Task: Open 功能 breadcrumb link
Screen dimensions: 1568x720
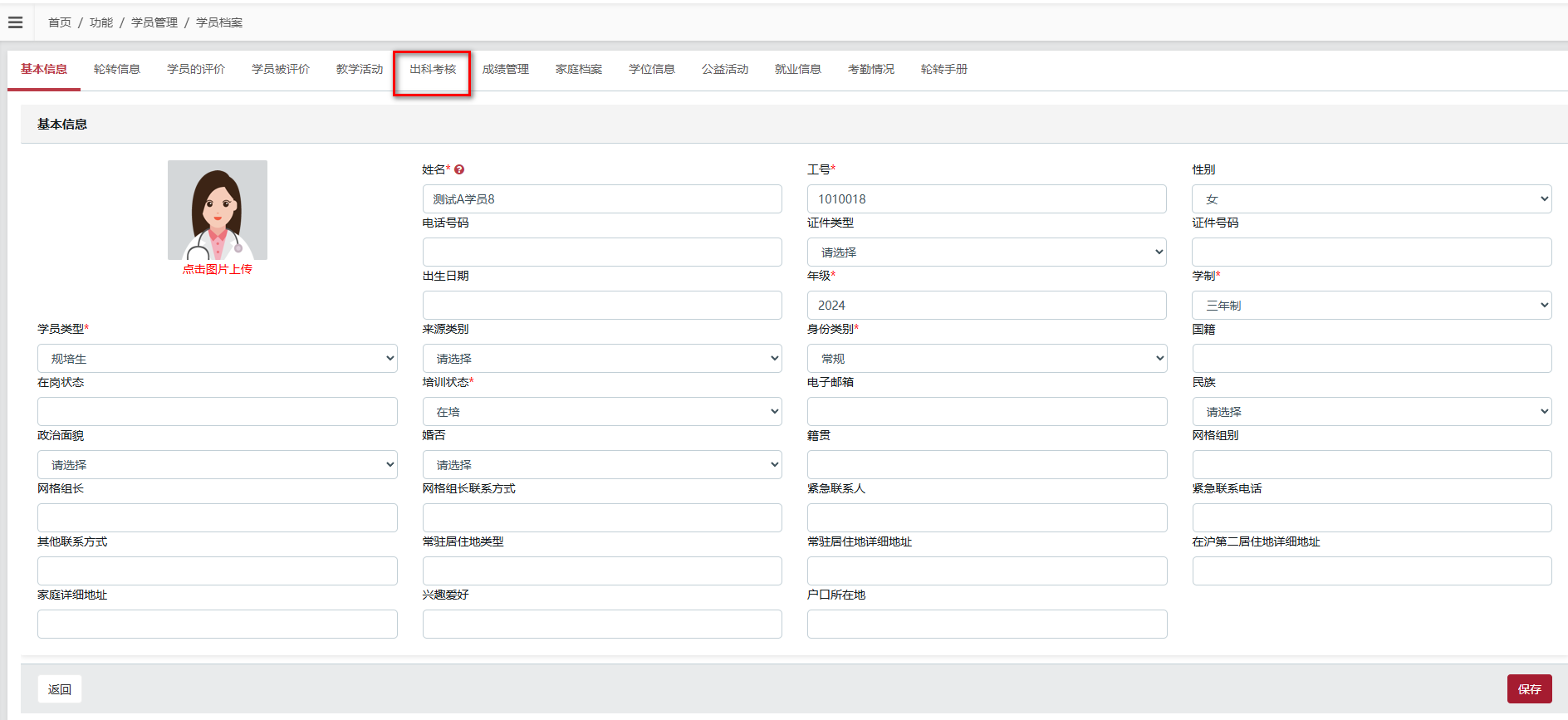Action: pos(101,22)
